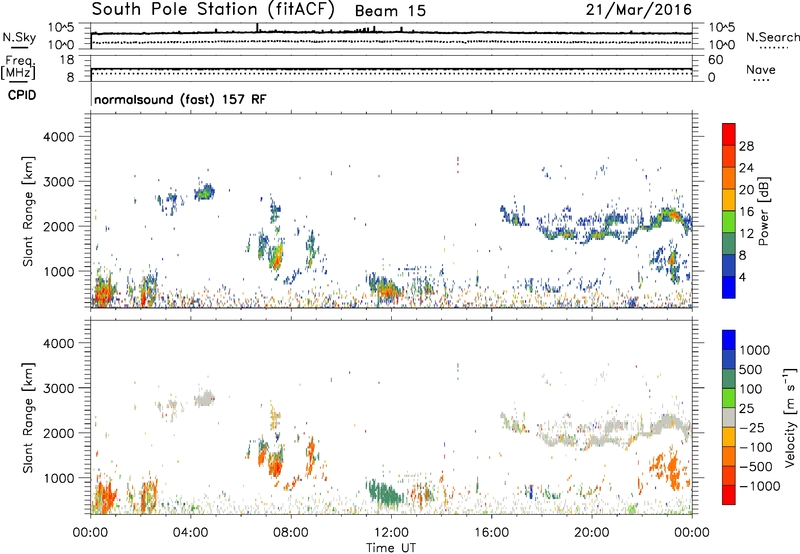This screenshot has width=800, height=554.
Task: Click the '-1000' label on Velocity color bar
Action: [x=759, y=486]
